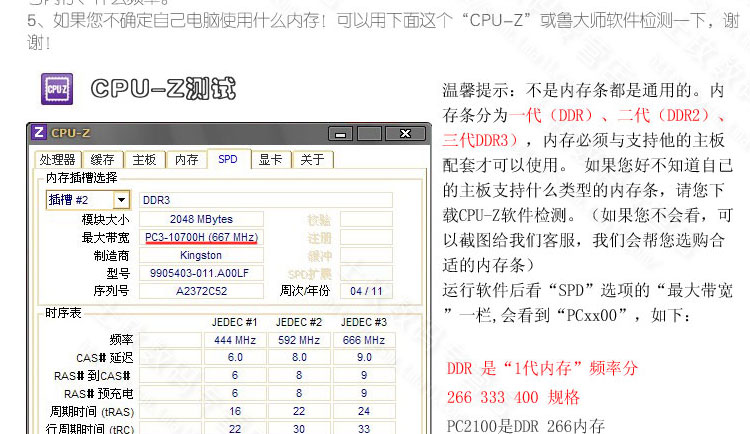Screen dimensions: 750x434
Task: Select the 主板 tab
Action: tap(144, 160)
